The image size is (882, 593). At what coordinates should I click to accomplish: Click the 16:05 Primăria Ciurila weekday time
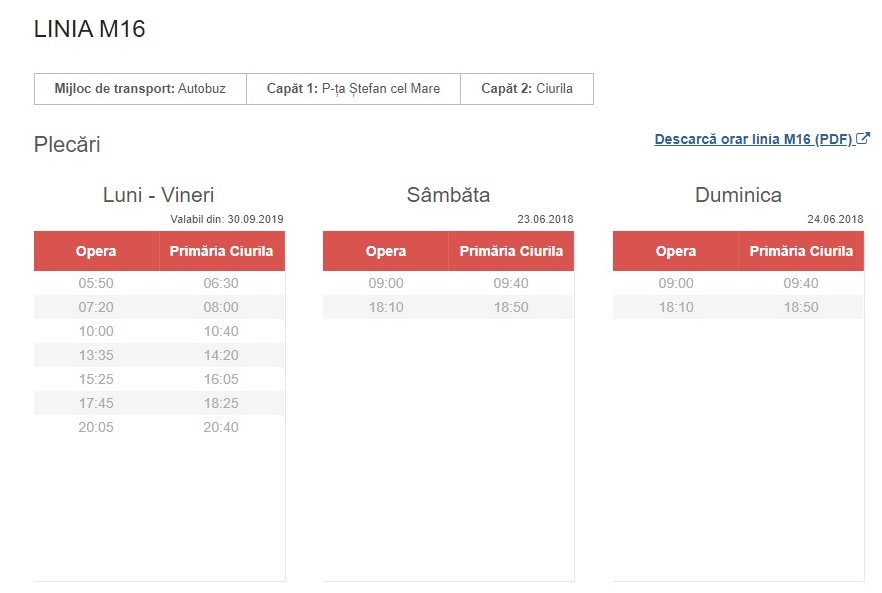(x=221, y=379)
